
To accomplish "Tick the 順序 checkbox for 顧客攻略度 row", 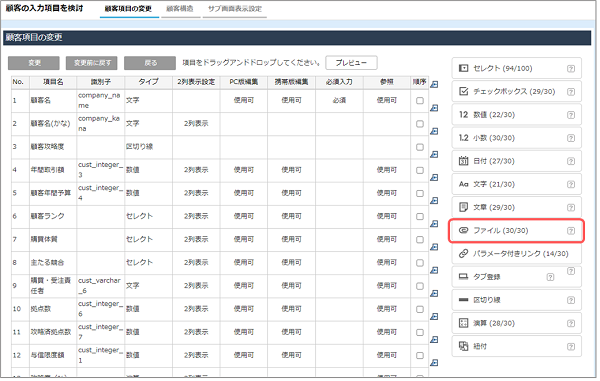I will click(420, 147).
